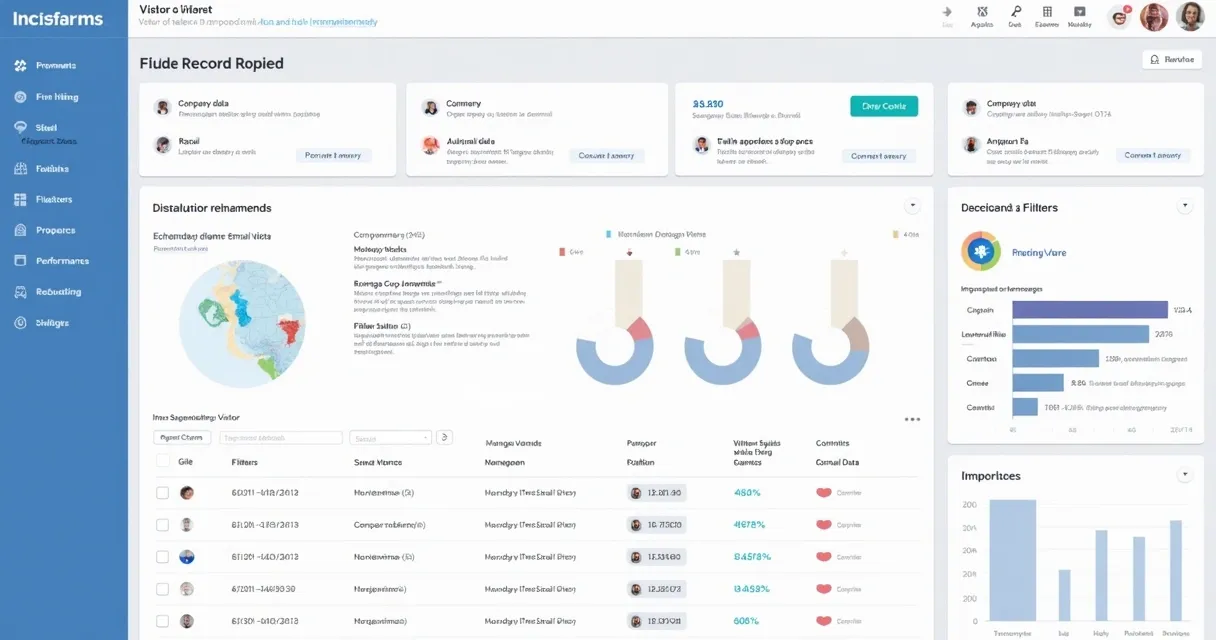Screen dimensions: 1216x640
Task: Click the circular world map chart
Action: tap(243, 325)
